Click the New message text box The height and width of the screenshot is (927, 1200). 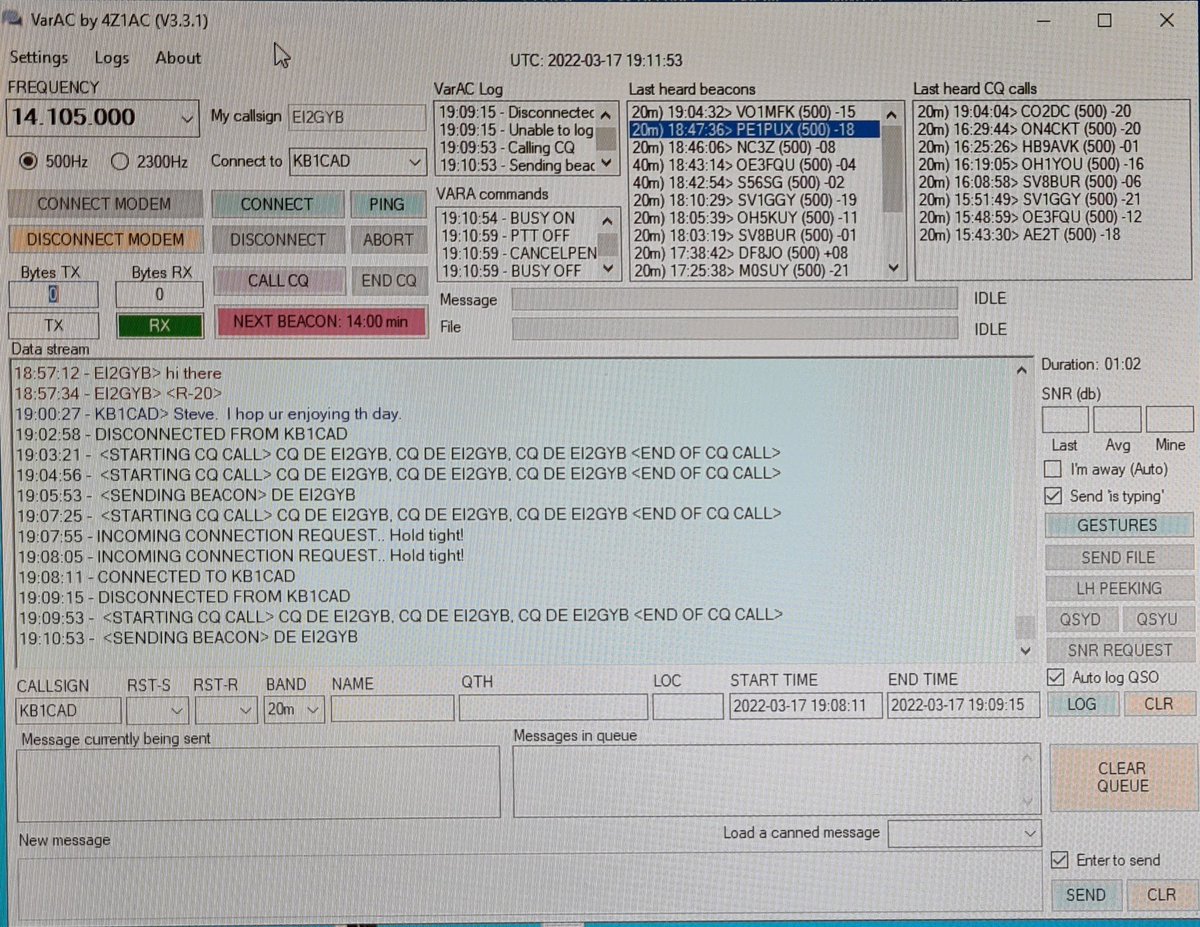coord(529,882)
